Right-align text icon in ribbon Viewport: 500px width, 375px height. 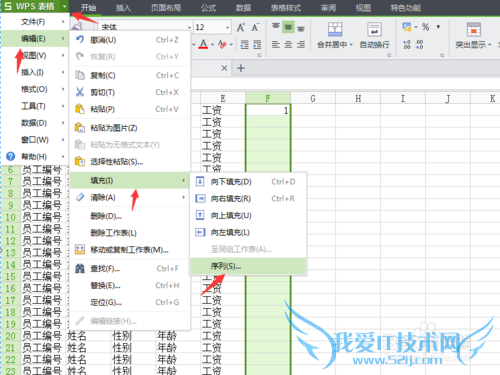[x=301, y=44]
